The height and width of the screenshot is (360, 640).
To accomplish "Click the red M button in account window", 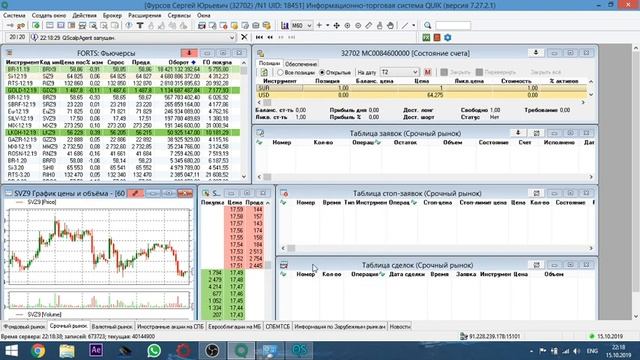I will [x=427, y=72].
